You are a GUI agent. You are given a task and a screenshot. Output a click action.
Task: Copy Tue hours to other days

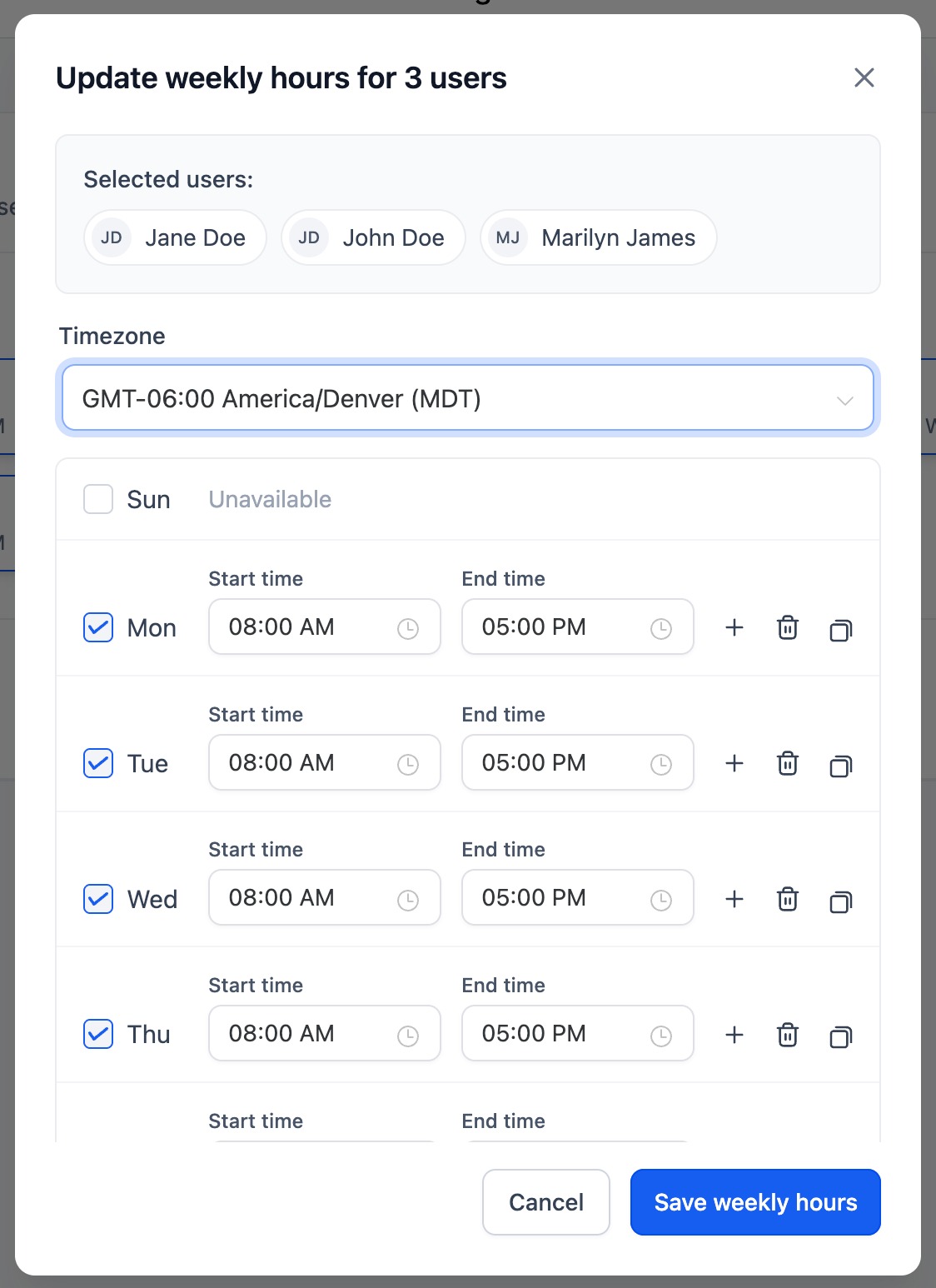point(841,765)
